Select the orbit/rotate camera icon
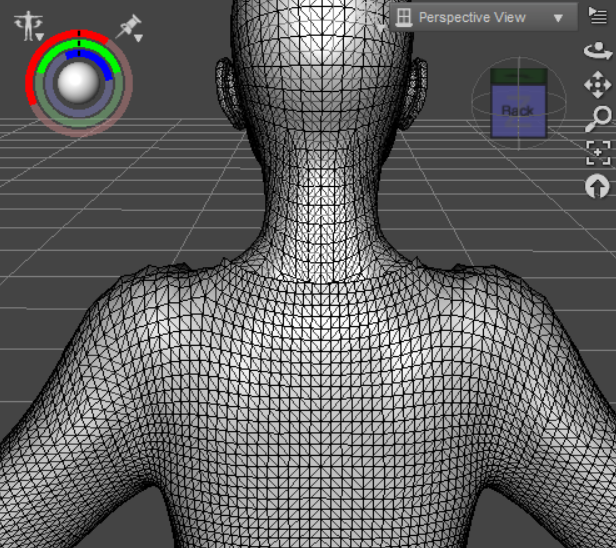 (597, 52)
